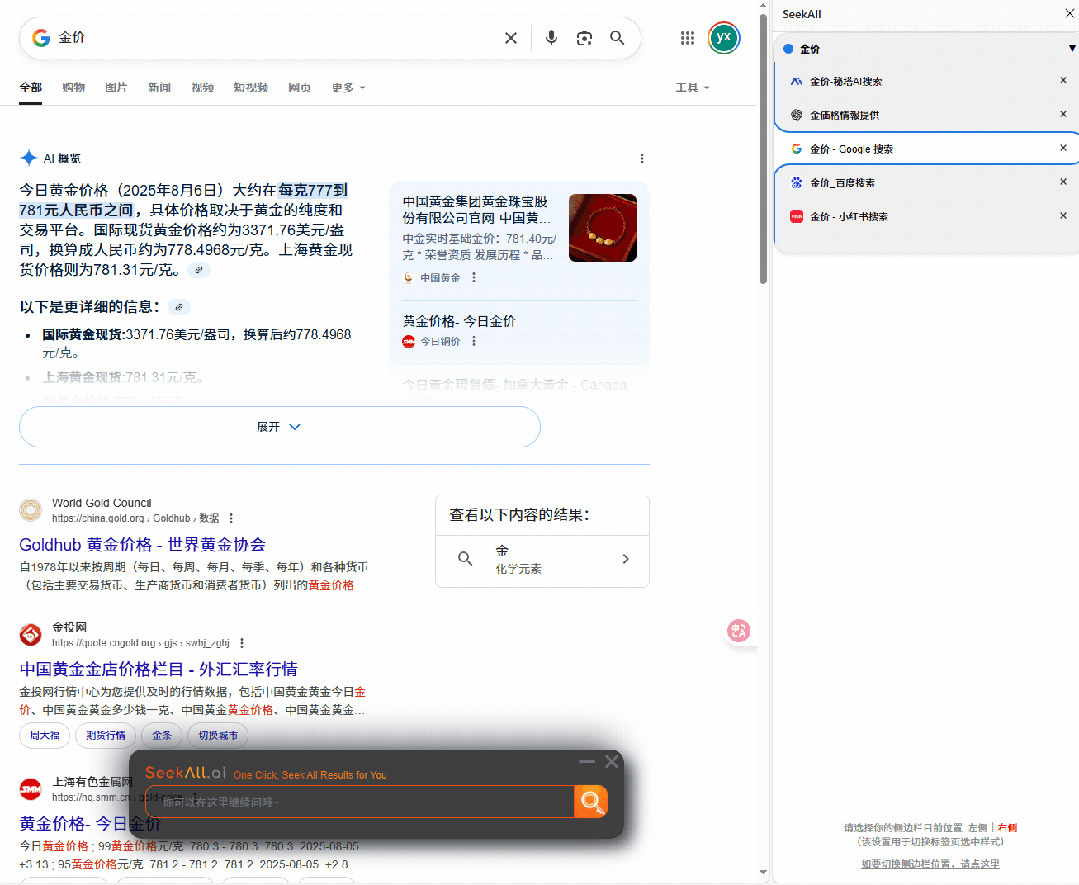The height and width of the screenshot is (885, 1079).
Task: Switch to the 网页 tab
Action: (x=299, y=87)
